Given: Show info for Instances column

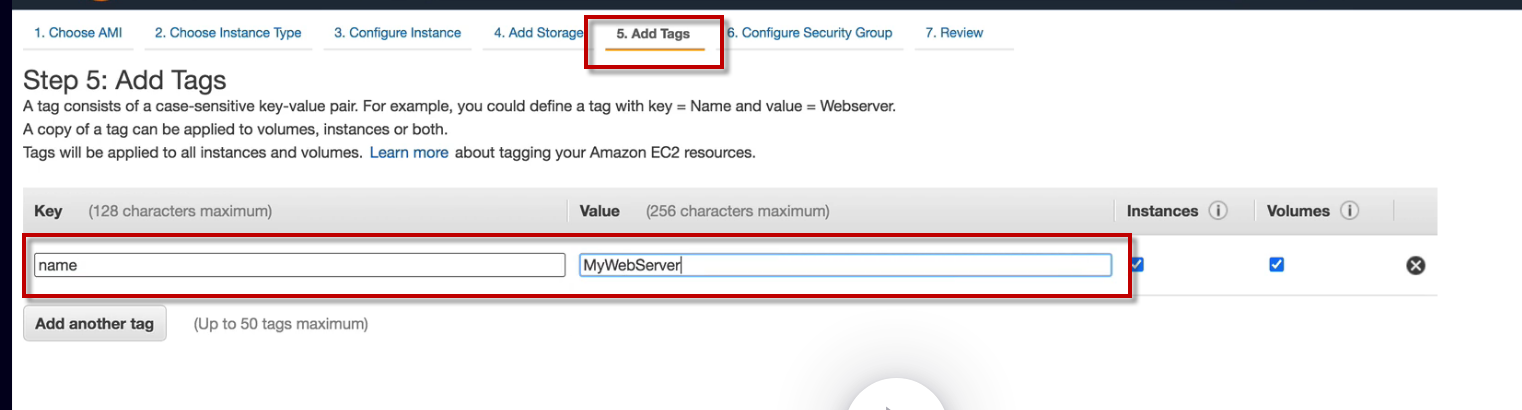Looking at the screenshot, I should (x=1217, y=211).
